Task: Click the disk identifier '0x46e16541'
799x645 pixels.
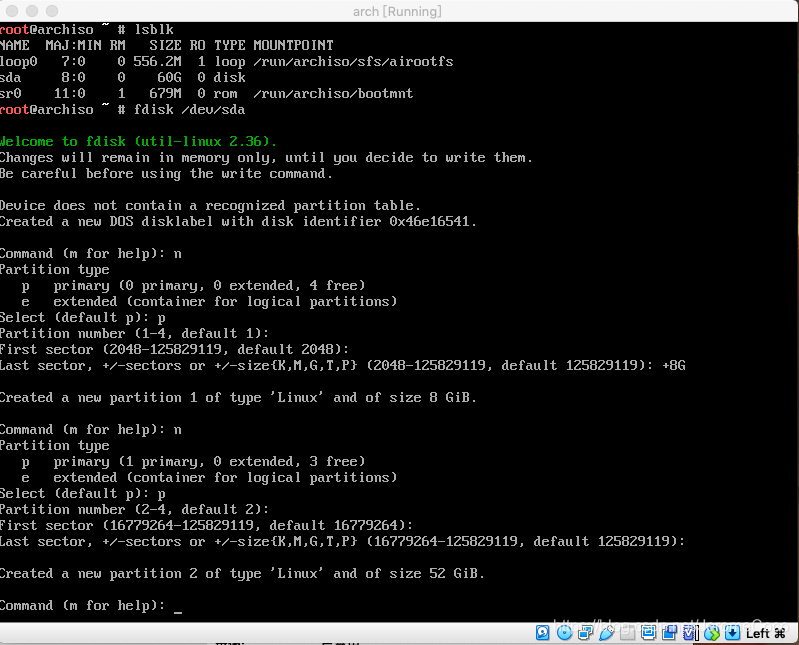Action: point(429,222)
